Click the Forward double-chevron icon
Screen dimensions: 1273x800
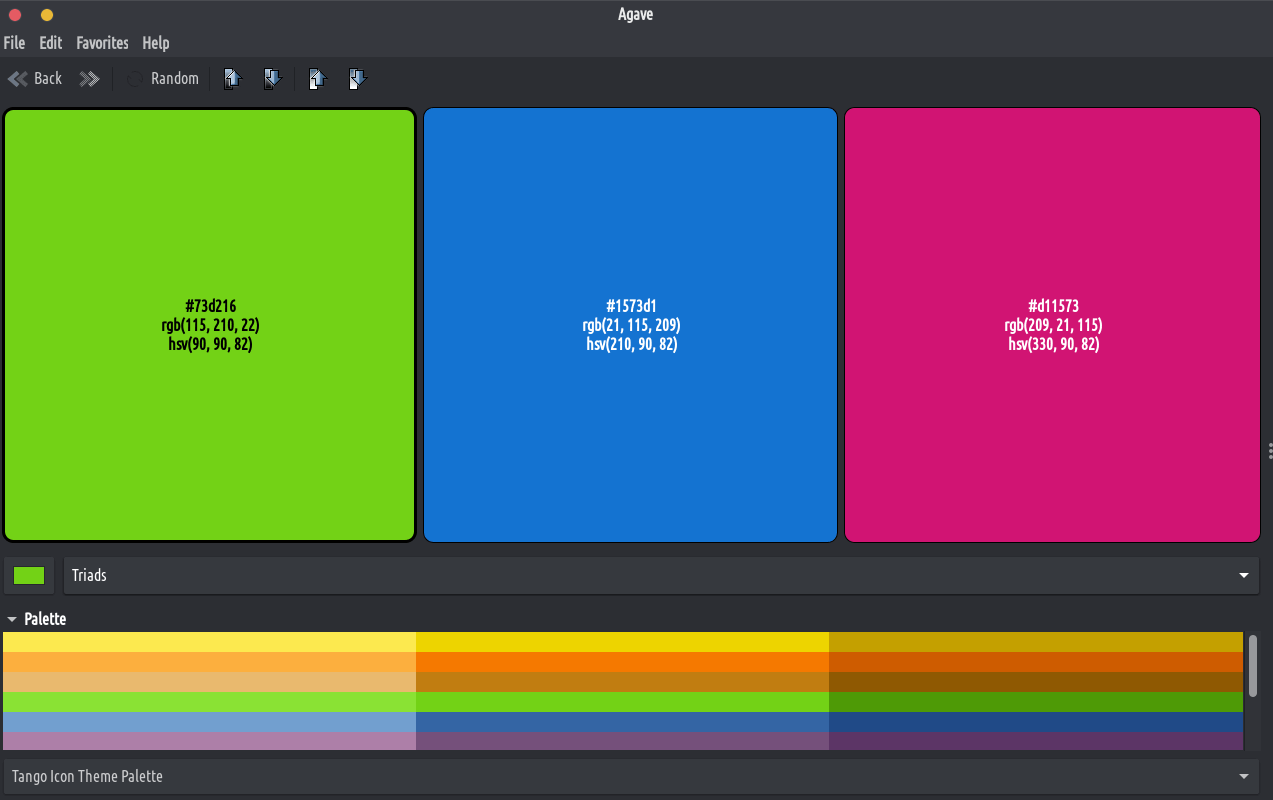(90, 79)
